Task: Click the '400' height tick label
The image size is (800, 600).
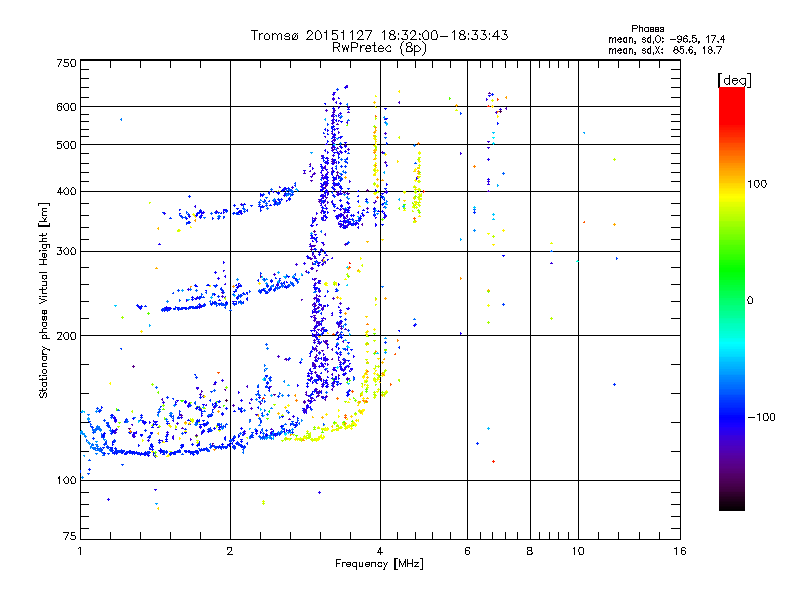Action: (67, 191)
